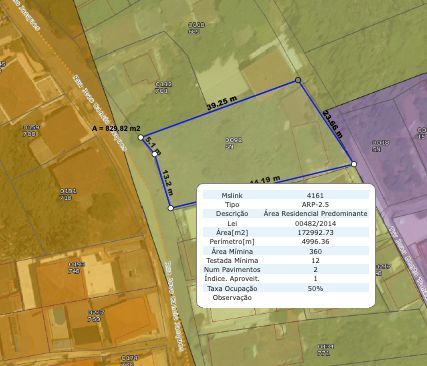
Task: Select the bottom-left vertex below 13.2 m edge
Action: pyautogui.click(x=171, y=208)
